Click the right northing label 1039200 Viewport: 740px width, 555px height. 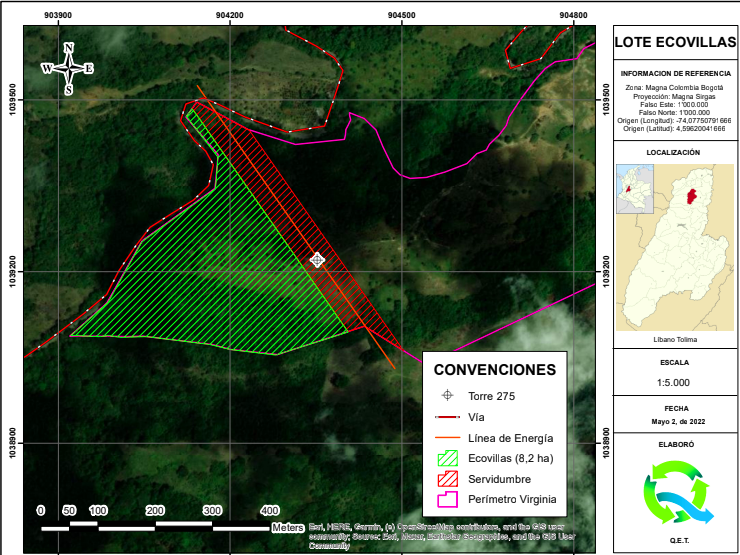(x=605, y=271)
